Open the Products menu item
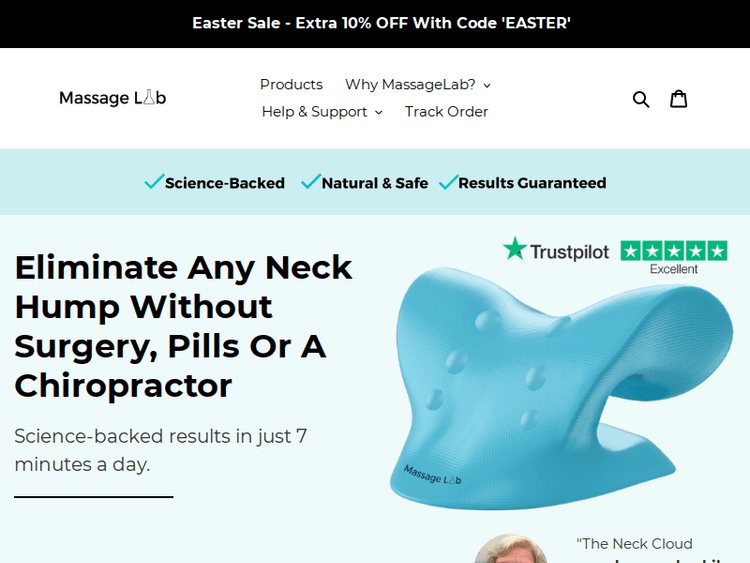The width and height of the screenshot is (750, 563). click(291, 85)
